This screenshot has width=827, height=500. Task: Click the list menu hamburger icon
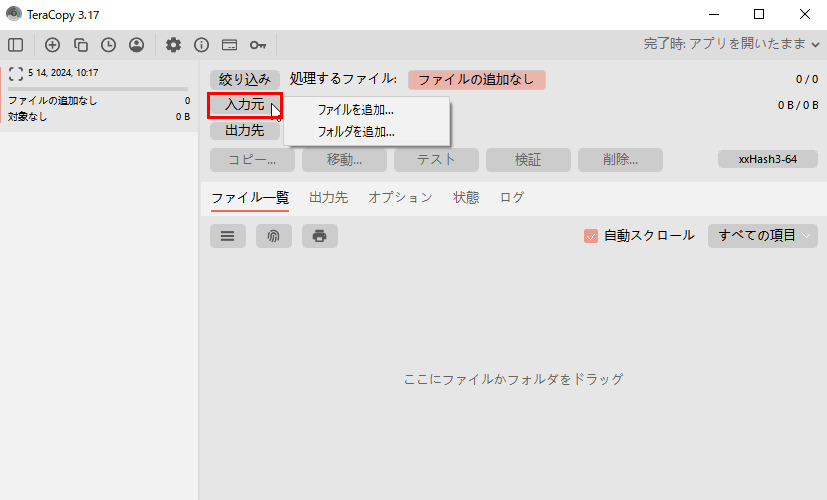click(x=228, y=236)
